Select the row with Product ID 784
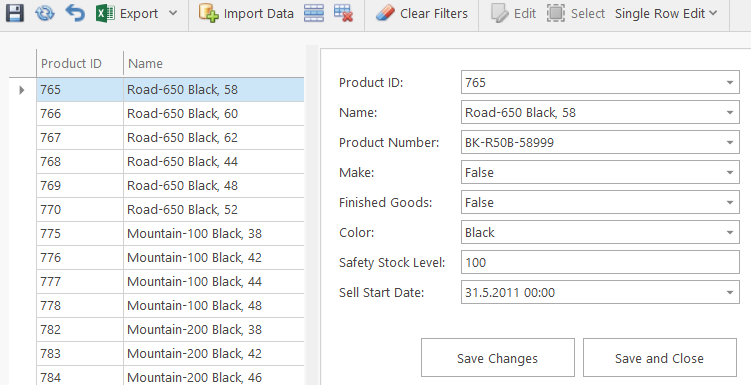Image resolution: width=751 pixels, height=385 pixels. click(171, 376)
